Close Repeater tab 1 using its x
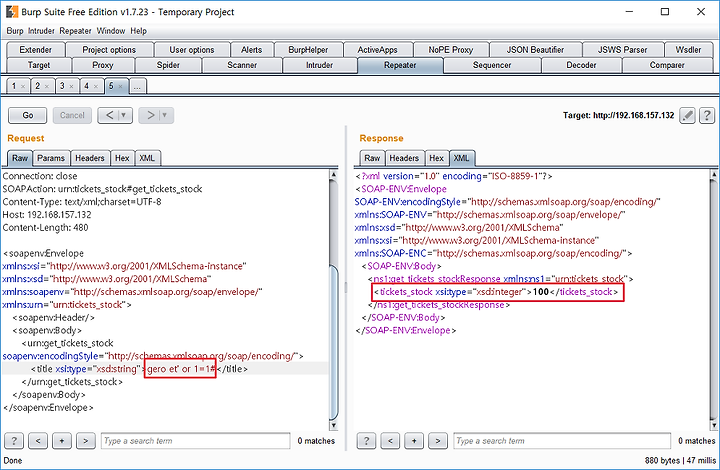 (23, 86)
